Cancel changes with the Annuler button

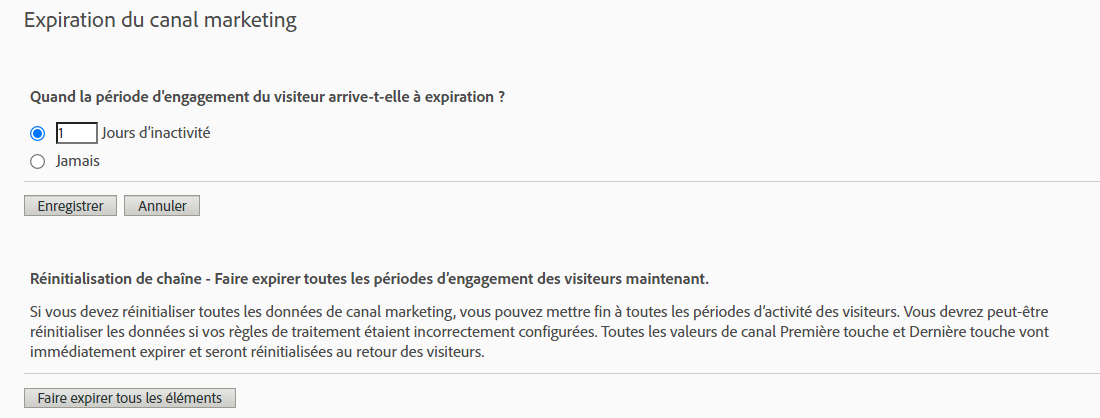click(x=162, y=205)
